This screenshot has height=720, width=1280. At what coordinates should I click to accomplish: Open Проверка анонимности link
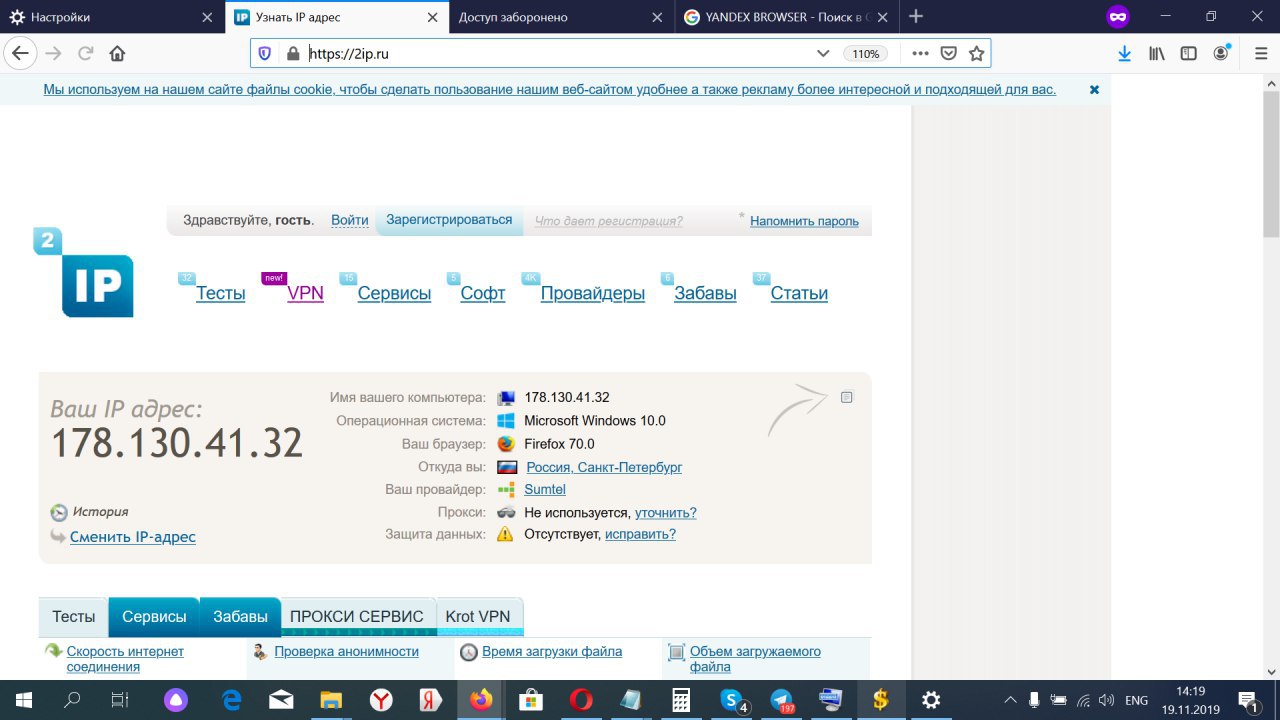point(346,652)
